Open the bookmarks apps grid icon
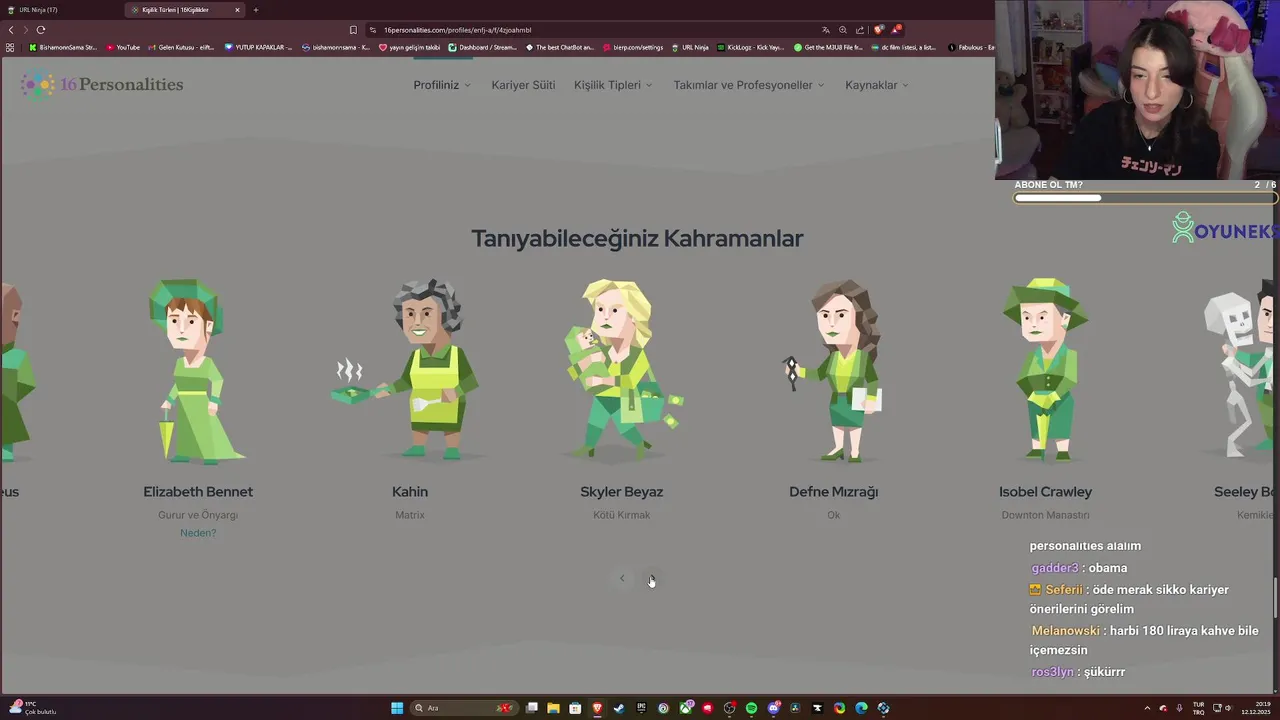This screenshot has width=1280, height=720. click(10, 47)
